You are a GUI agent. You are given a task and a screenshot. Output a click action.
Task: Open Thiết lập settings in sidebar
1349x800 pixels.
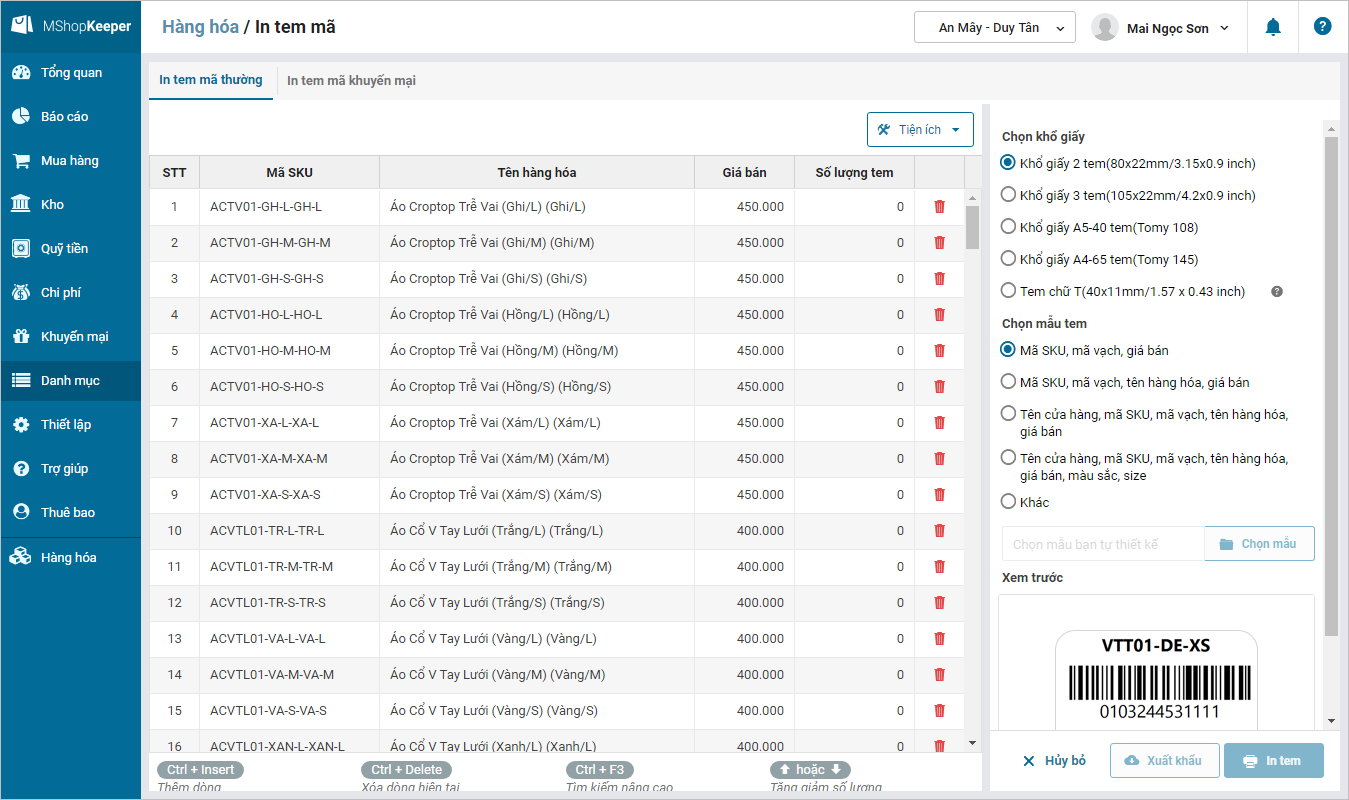(x=65, y=425)
